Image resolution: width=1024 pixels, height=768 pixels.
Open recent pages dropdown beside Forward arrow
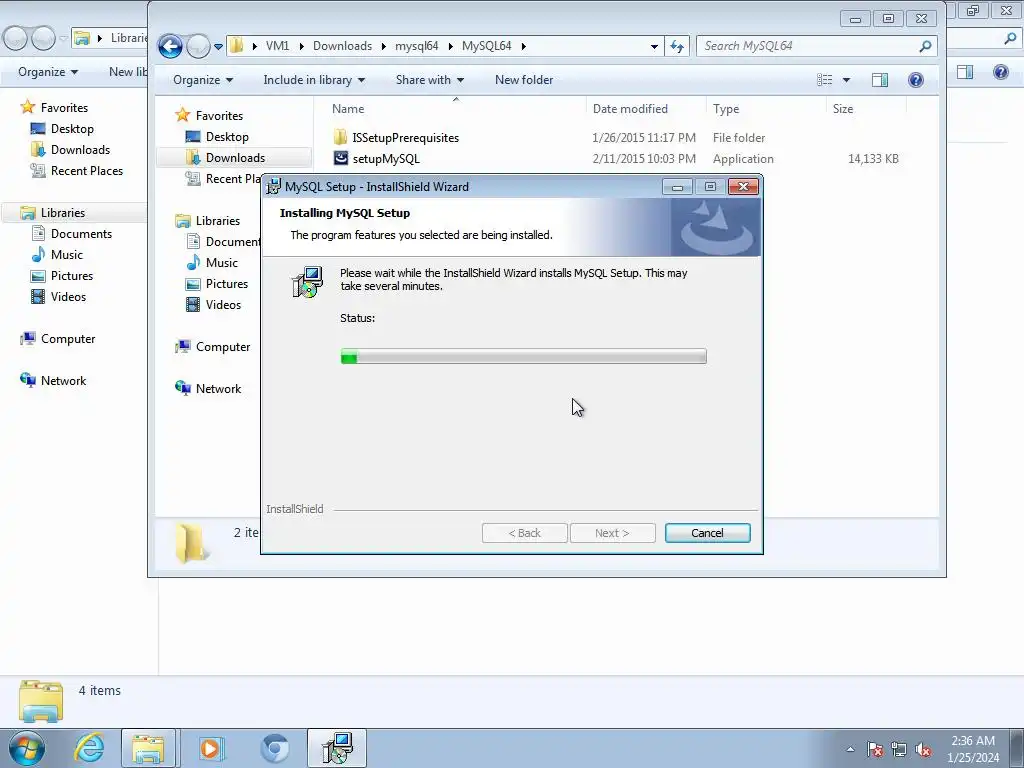tap(218, 46)
